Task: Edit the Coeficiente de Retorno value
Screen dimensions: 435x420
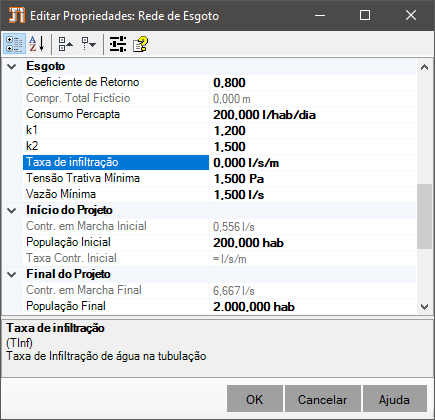Action: click(x=313, y=83)
